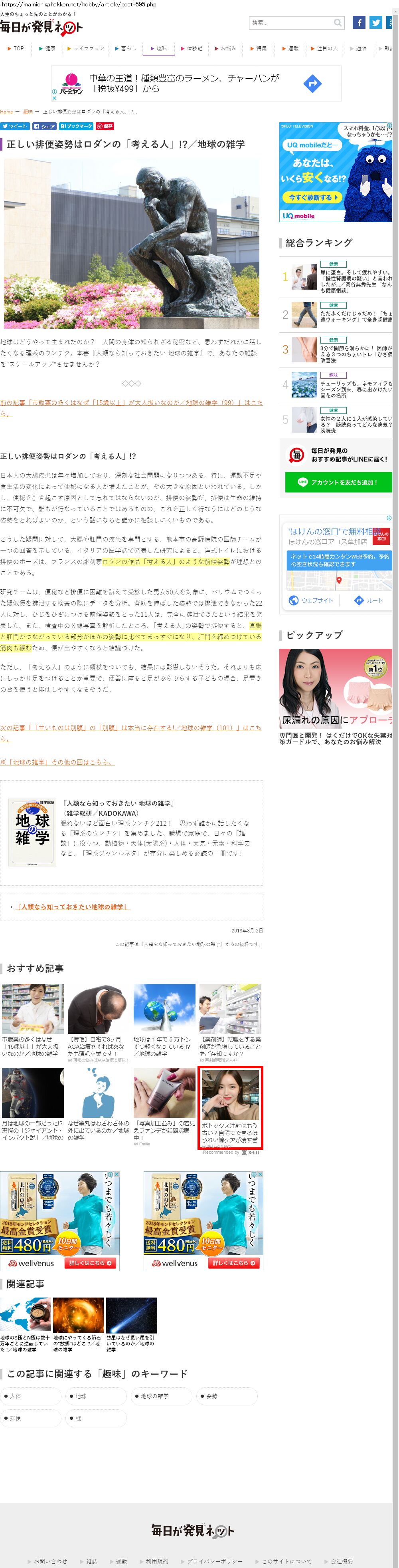Click the Thinker statue article image
This screenshot has height=1568, width=399.
131,244
